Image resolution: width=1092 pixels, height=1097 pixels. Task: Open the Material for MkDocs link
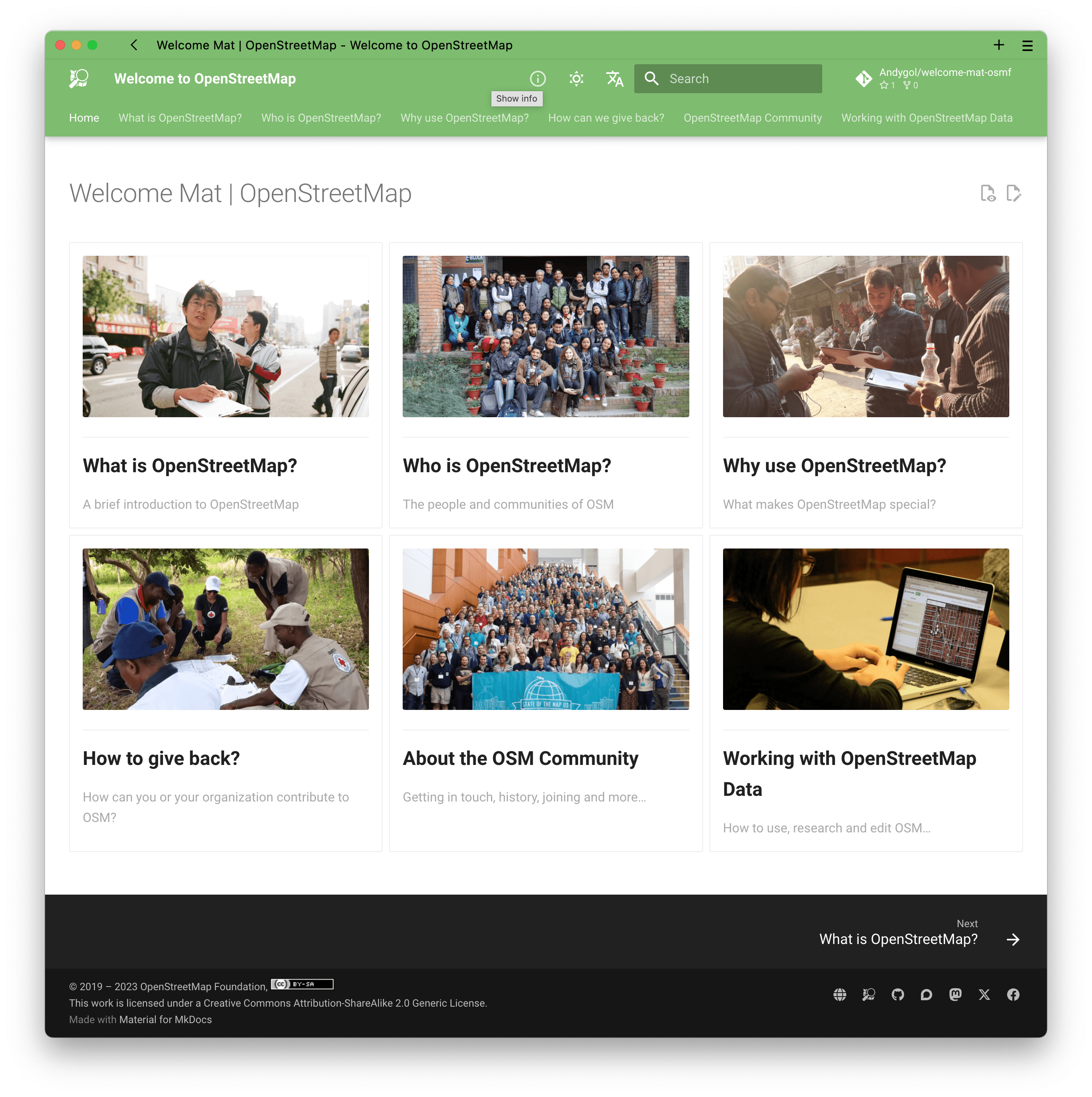point(165,1019)
